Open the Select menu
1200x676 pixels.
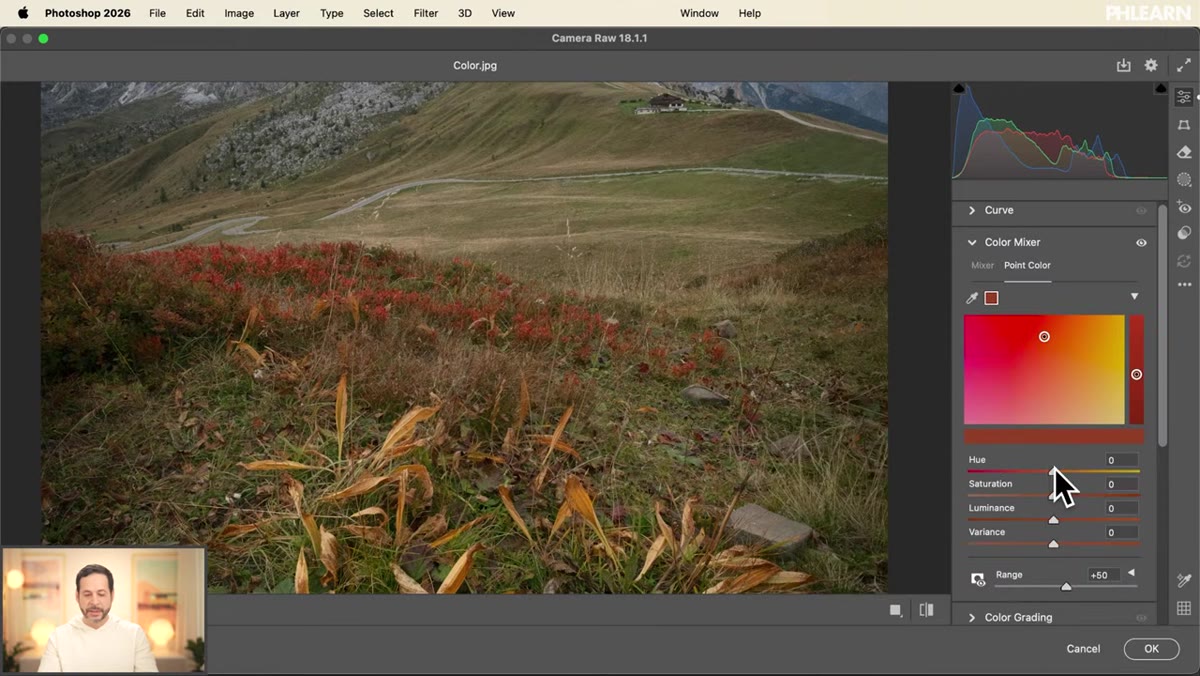click(378, 13)
